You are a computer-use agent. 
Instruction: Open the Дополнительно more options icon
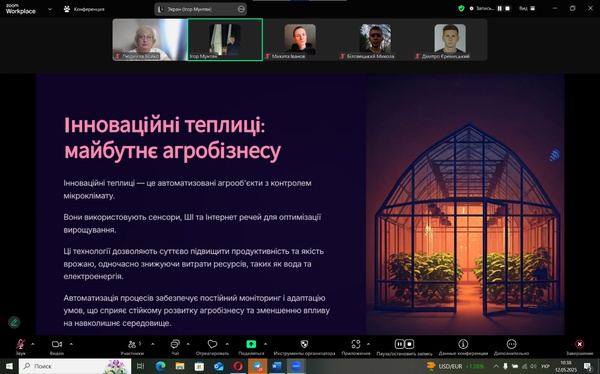(511, 344)
